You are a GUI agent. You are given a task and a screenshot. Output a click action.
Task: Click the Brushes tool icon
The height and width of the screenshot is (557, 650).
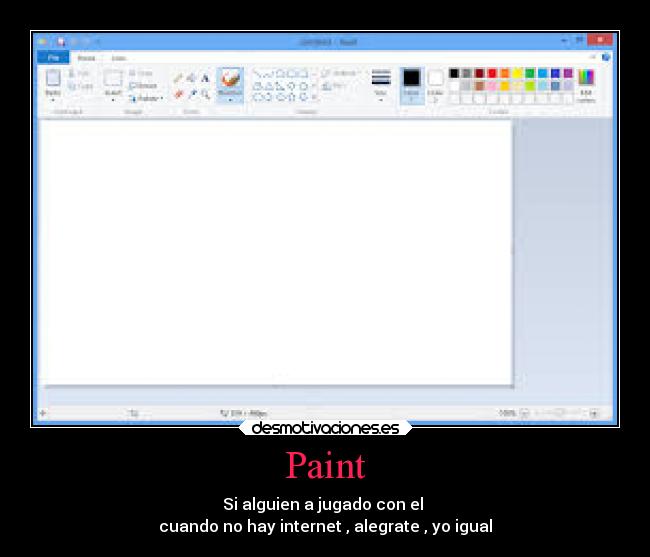coord(230,78)
